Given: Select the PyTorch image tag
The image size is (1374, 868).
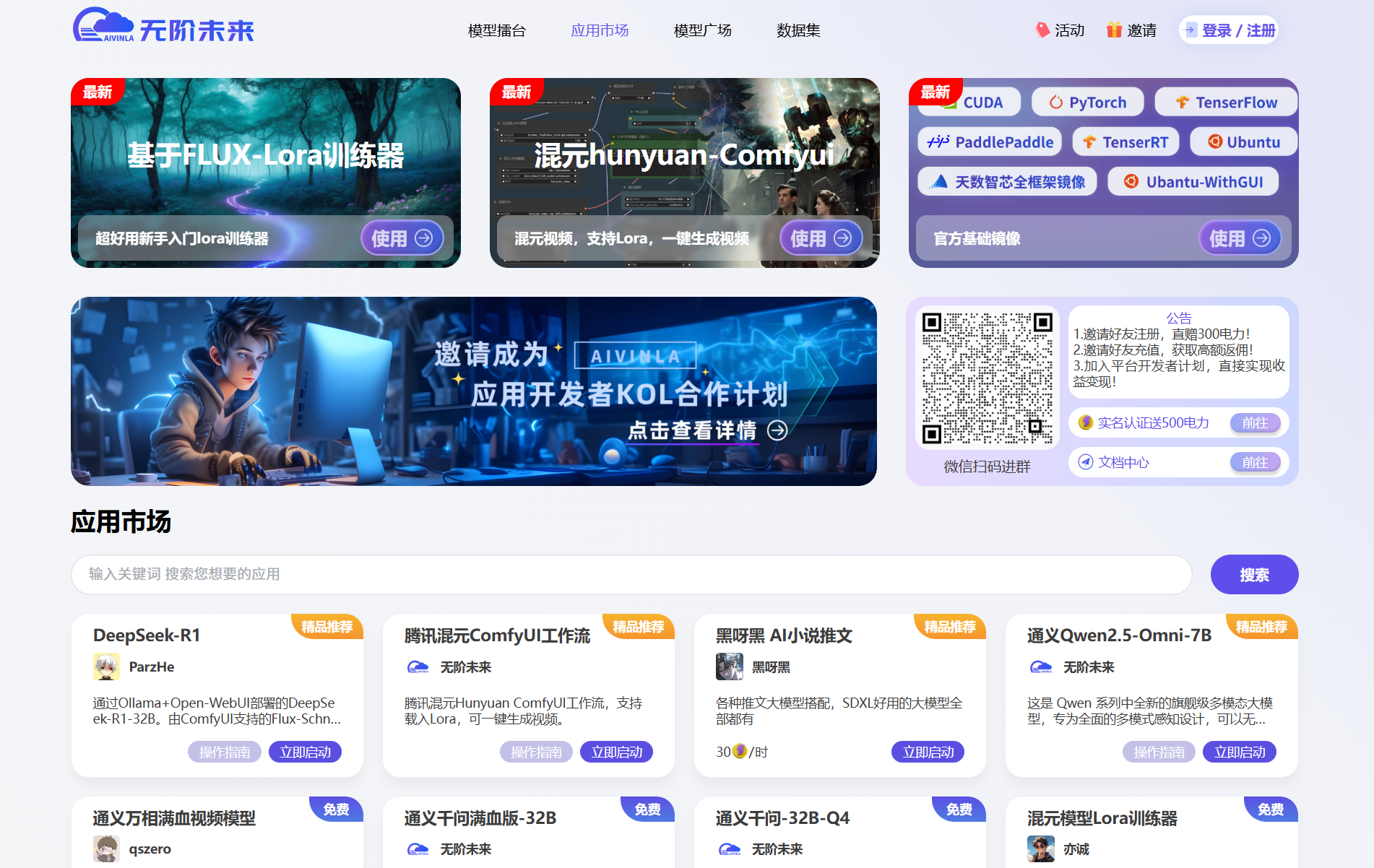Looking at the screenshot, I should pyautogui.click(x=1087, y=102).
